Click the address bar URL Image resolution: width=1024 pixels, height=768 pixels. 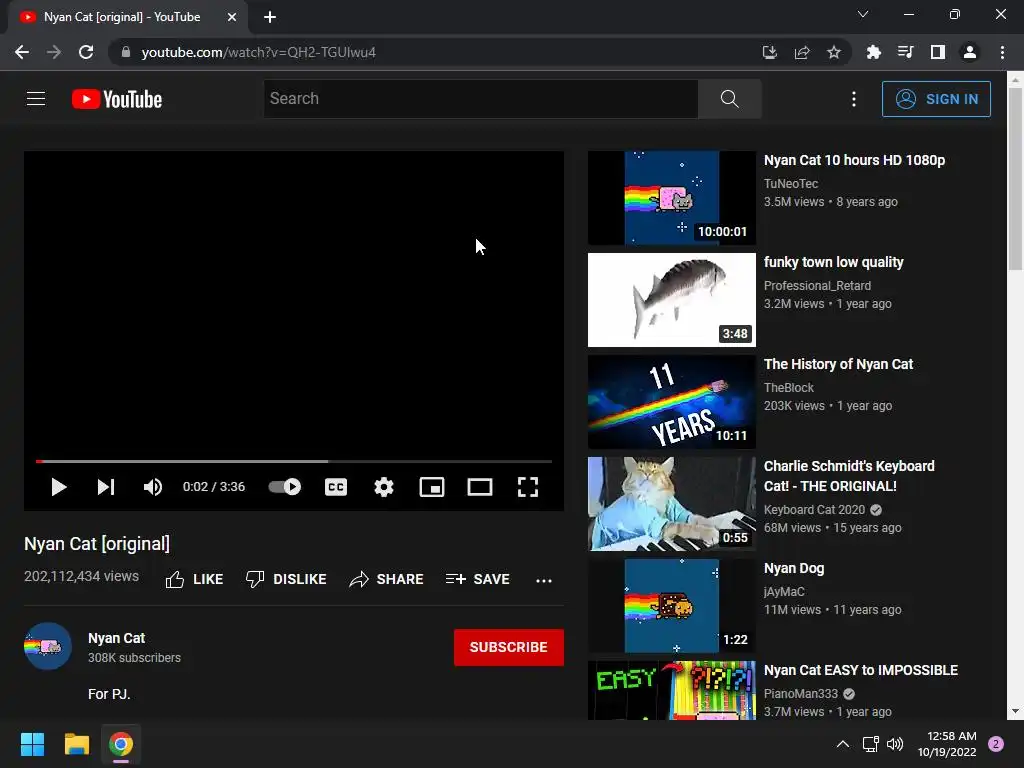point(259,52)
